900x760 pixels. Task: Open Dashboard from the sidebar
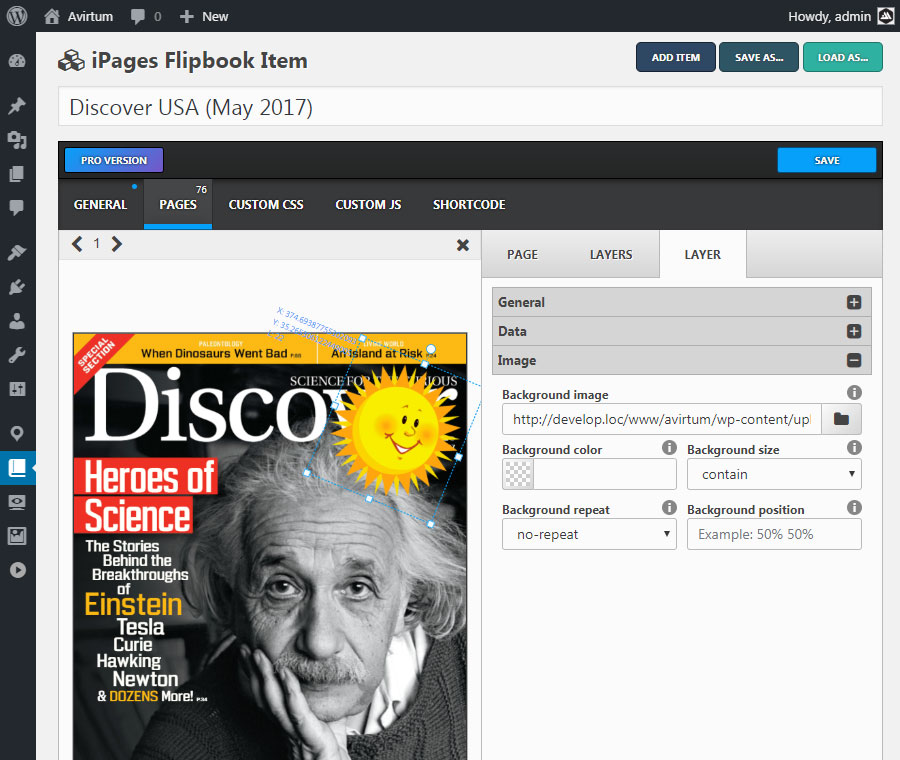coord(17,61)
